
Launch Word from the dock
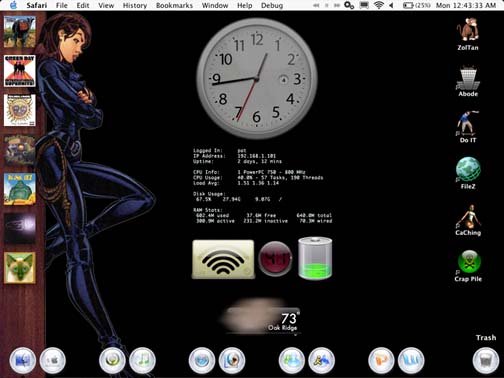[411, 360]
